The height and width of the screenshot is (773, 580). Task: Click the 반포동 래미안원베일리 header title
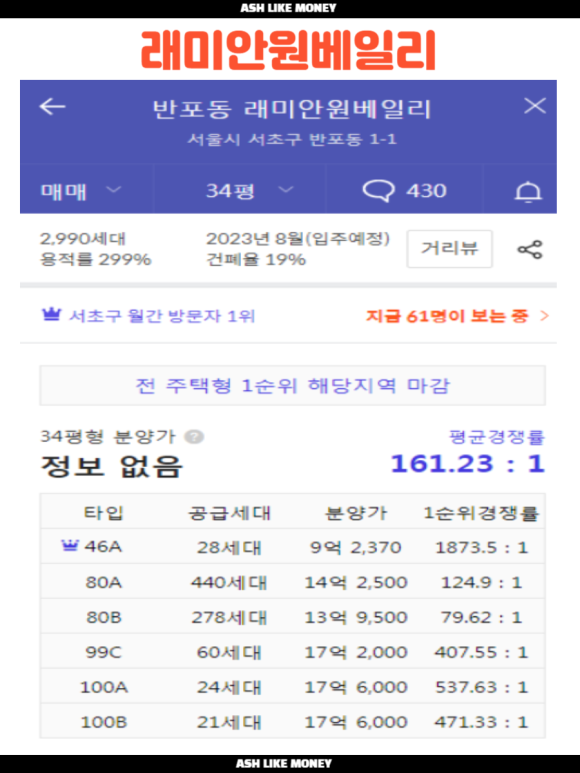tap(292, 109)
